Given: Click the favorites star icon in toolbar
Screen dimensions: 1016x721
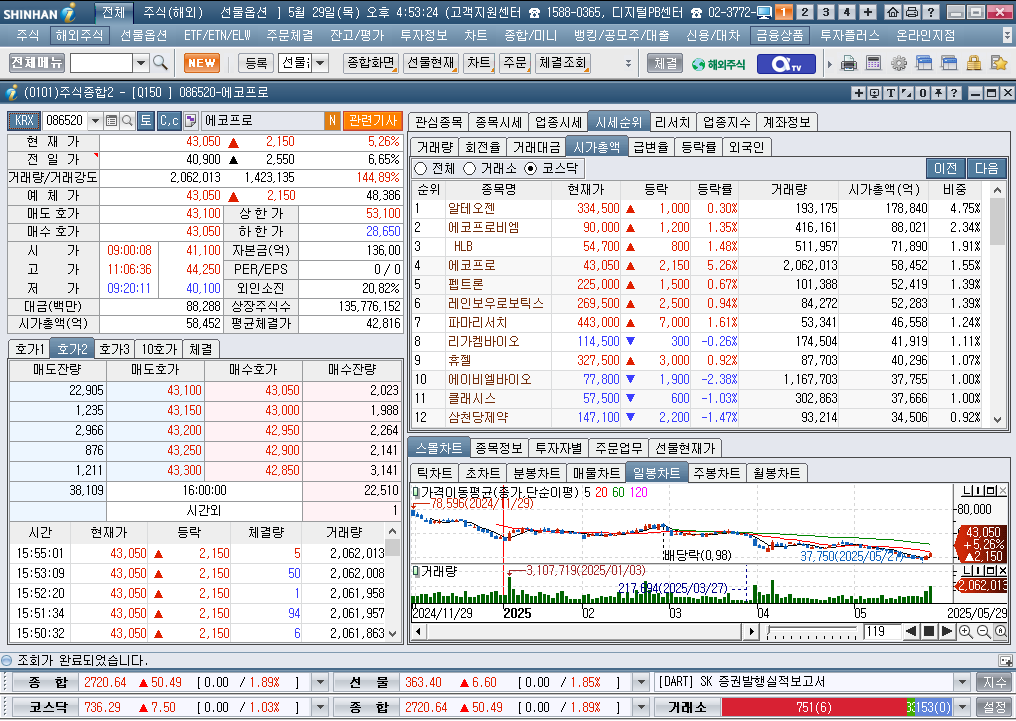Looking at the screenshot, I should coord(999,63).
